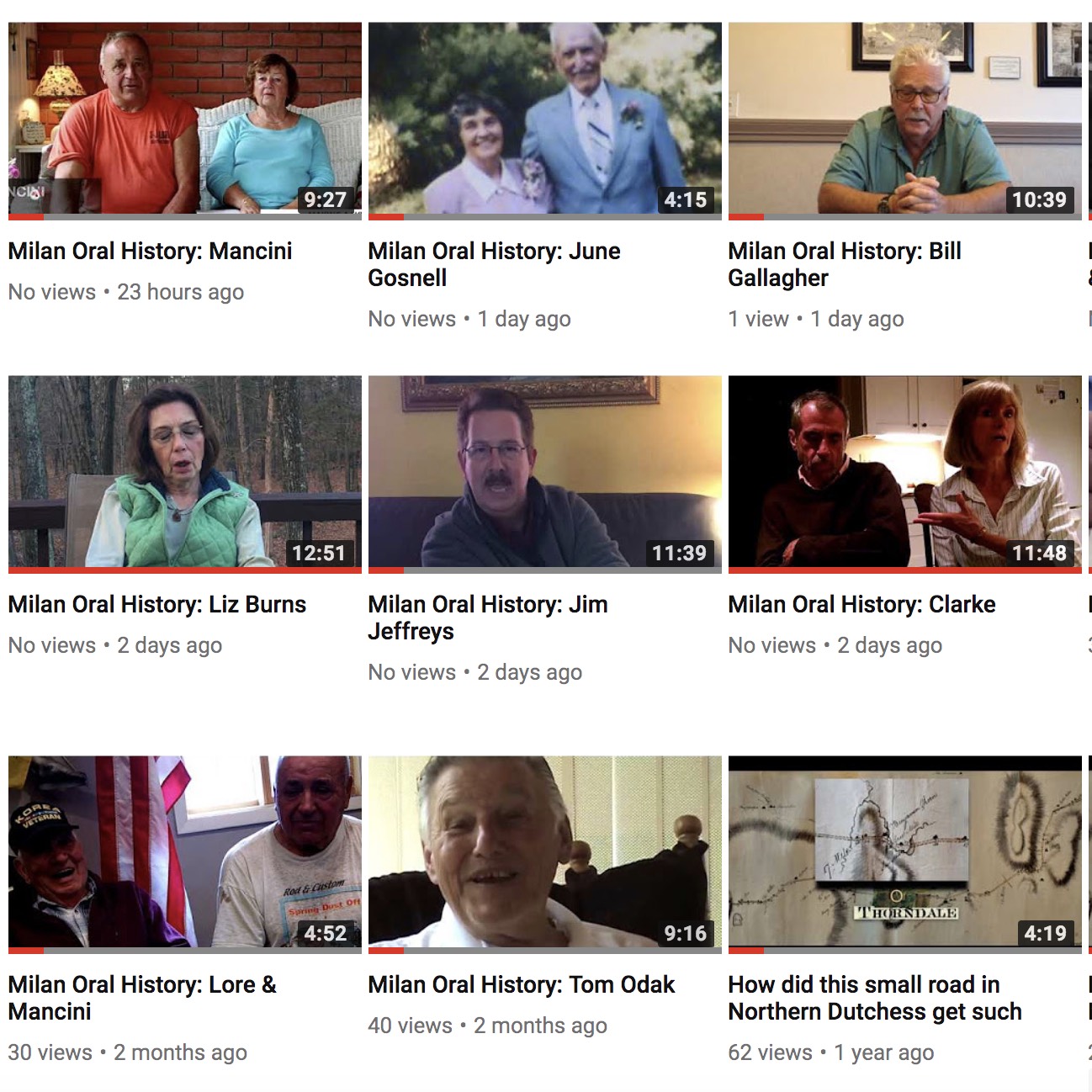Open Lore & Mancini video thumbnail
Image resolution: width=1092 pixels, height=1092 pixels.
pos(185,855)
